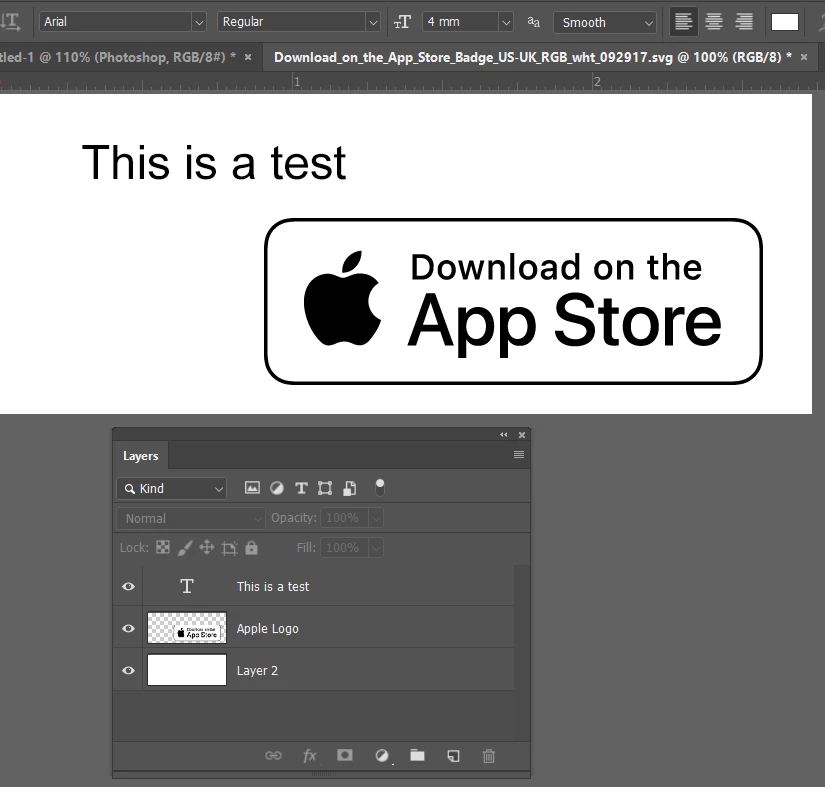Image resolution: width=825 pixels, height=787 pixels.
Task: Hide the Apple Logo layer
Action: 128,628
